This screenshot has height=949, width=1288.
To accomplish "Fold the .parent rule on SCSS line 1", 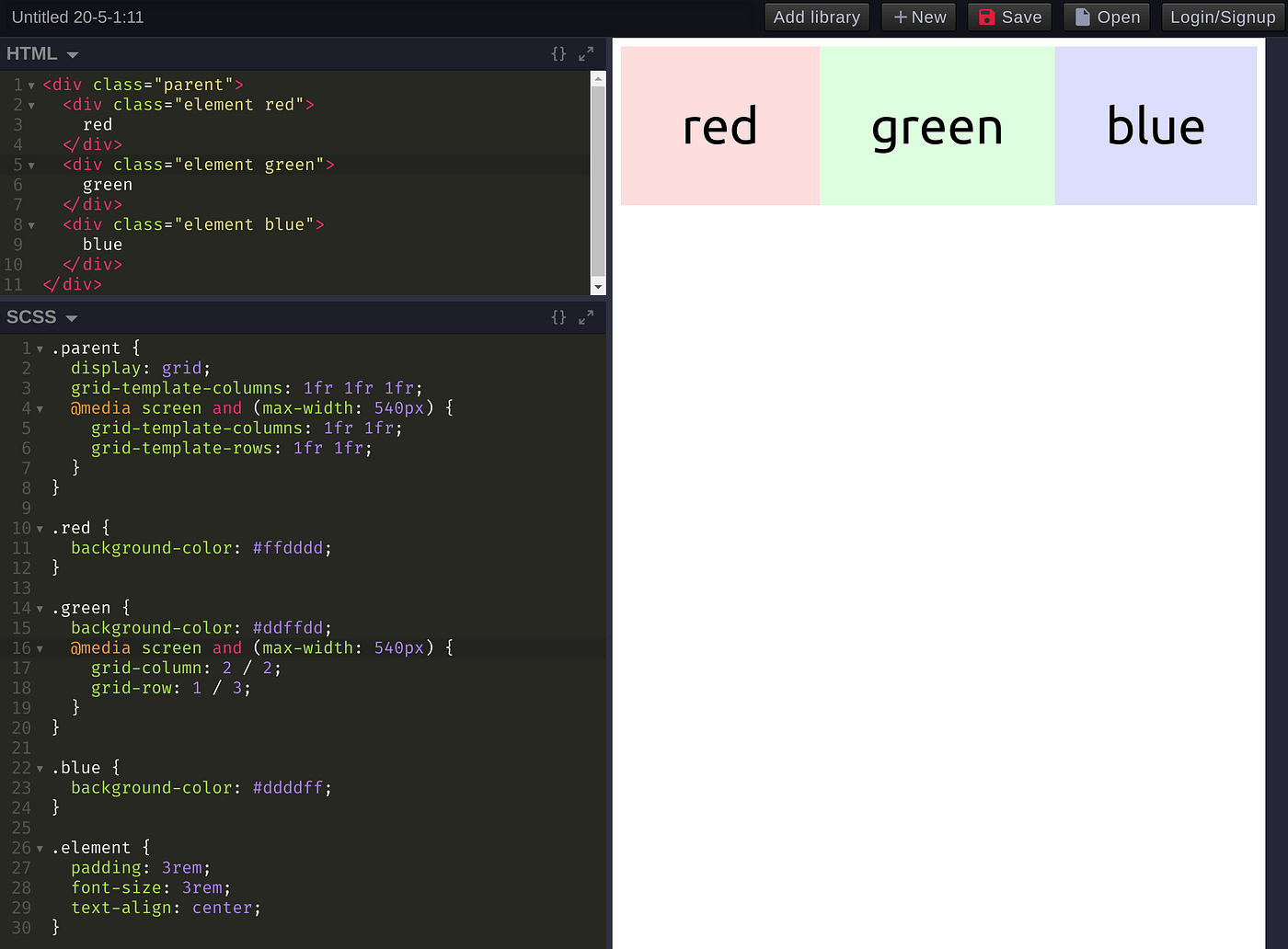I will [x=40, y=349].
